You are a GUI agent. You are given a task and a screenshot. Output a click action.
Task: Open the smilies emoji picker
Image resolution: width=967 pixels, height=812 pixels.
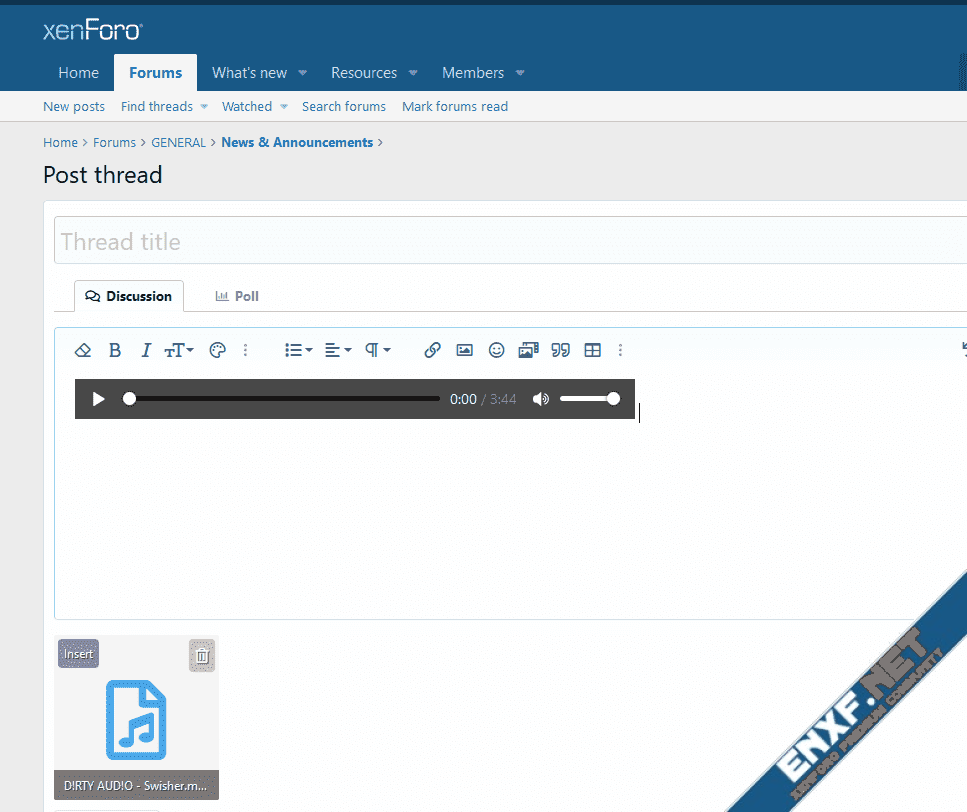[496, 350]
